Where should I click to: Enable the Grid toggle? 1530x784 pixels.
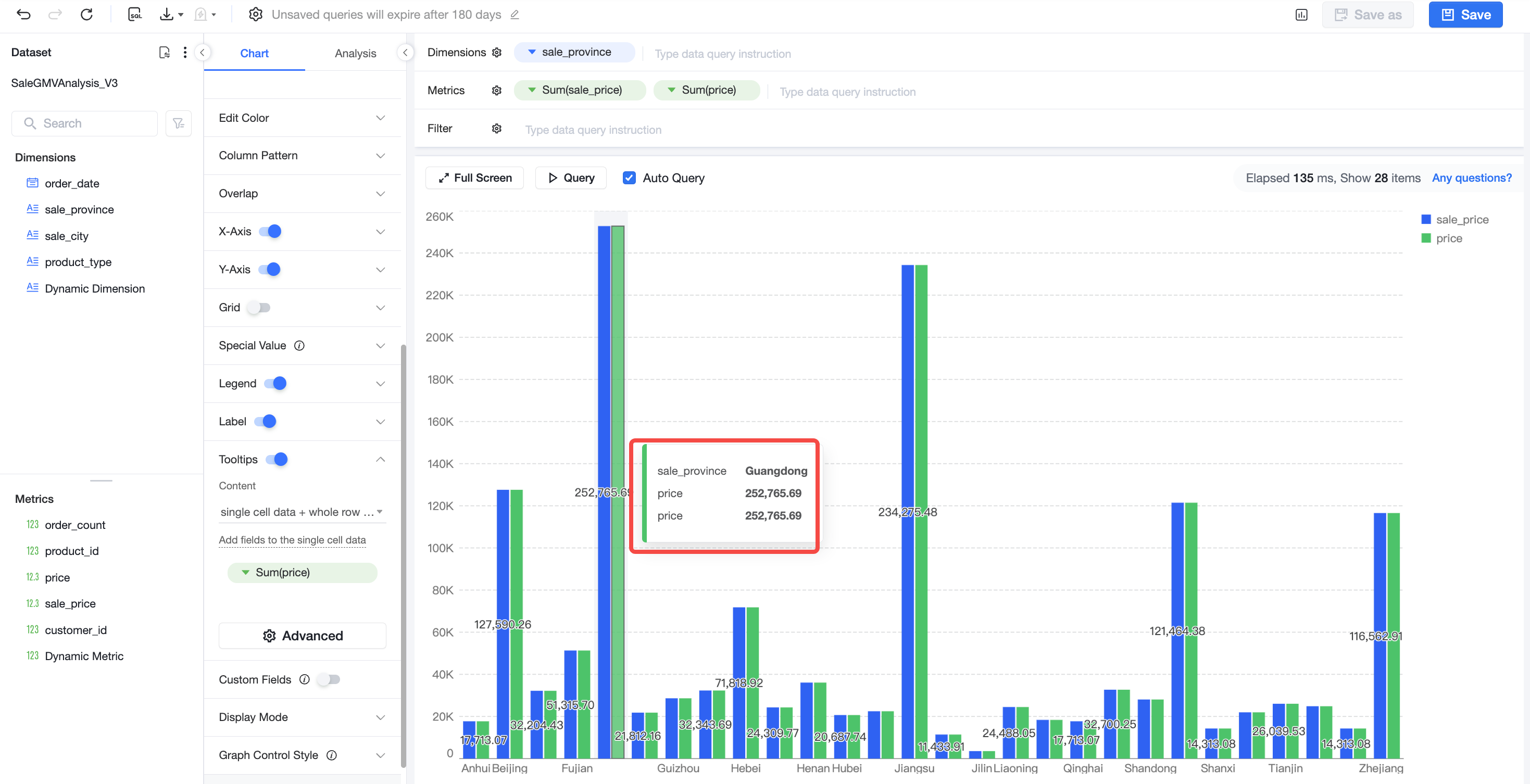point(259,307)
